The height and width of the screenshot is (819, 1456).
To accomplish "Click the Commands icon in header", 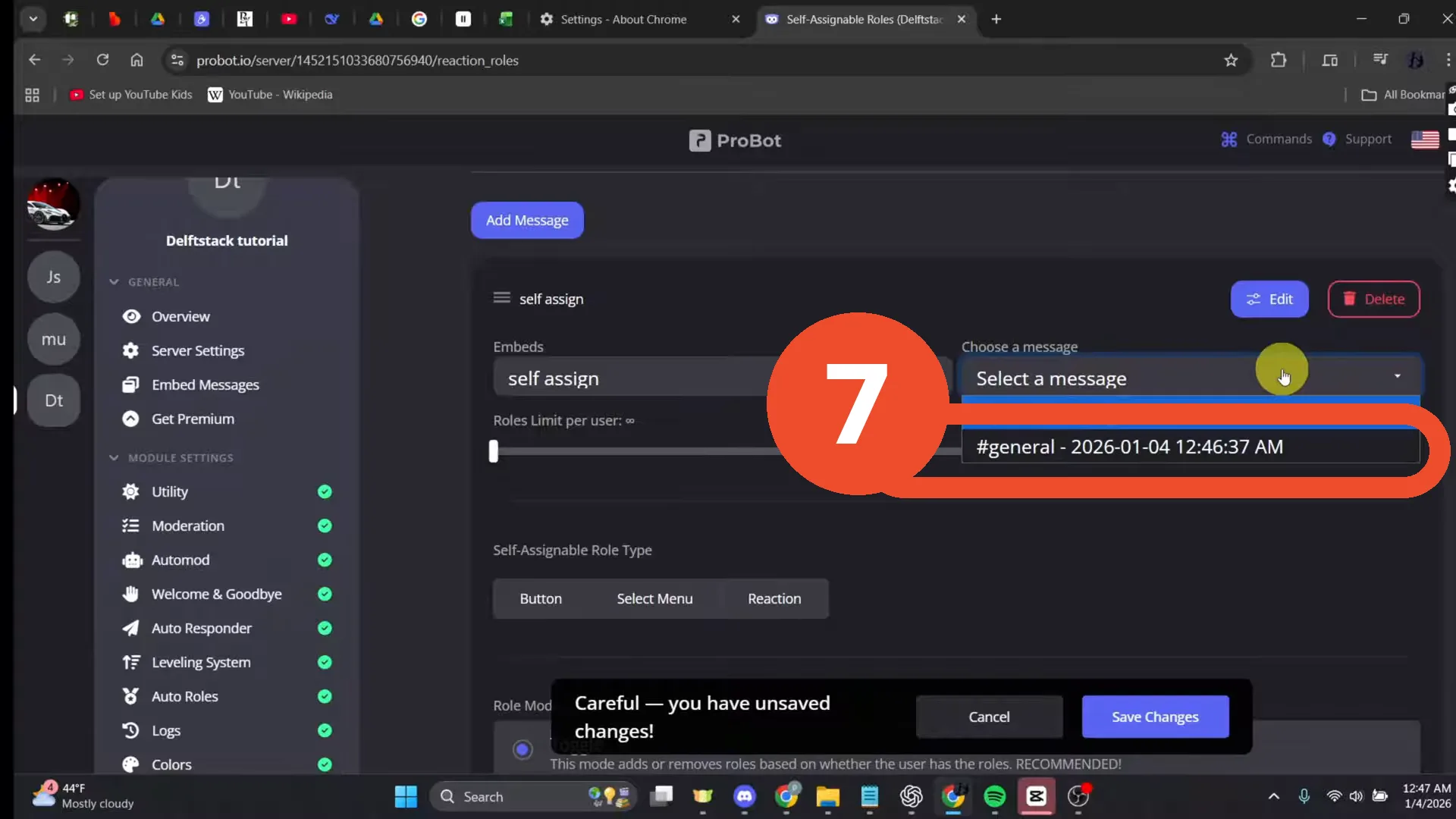I will tap(1229, 139).
